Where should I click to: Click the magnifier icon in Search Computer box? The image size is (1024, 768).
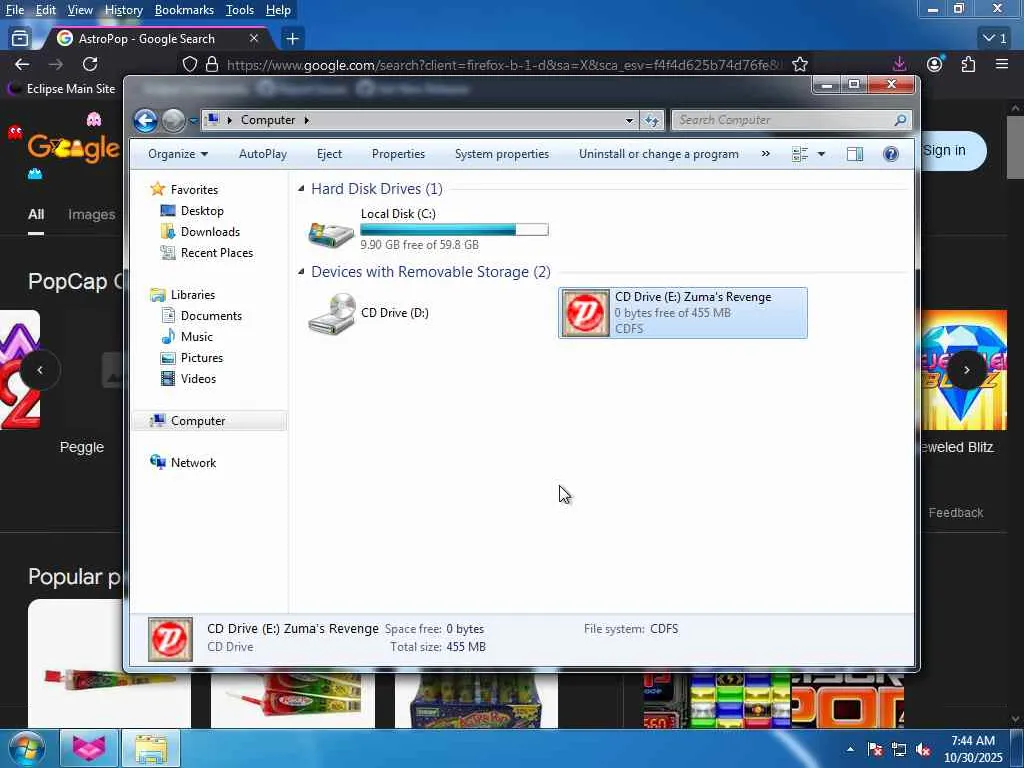(x=901, y=120)
